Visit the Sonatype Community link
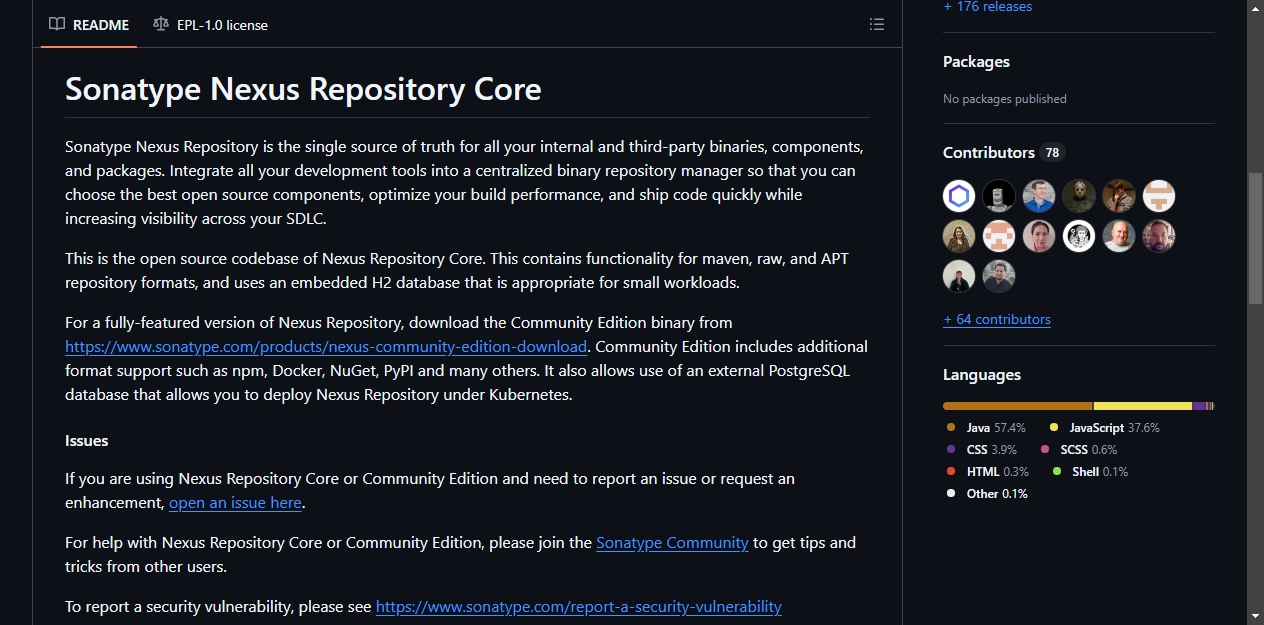Screen dimensions: 1264x625 672,543
